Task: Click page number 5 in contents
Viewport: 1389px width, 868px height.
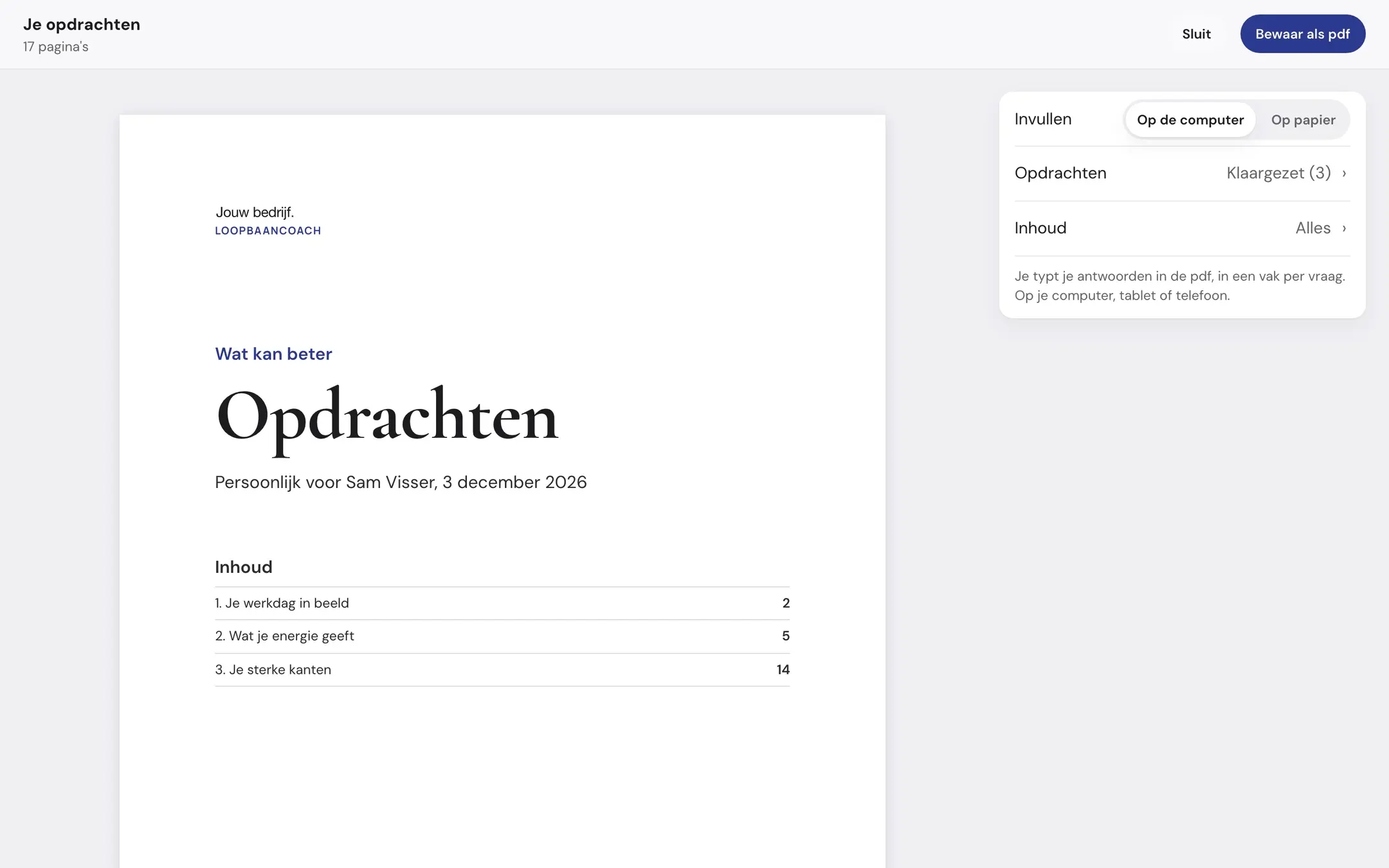Action: pos(786,636)
